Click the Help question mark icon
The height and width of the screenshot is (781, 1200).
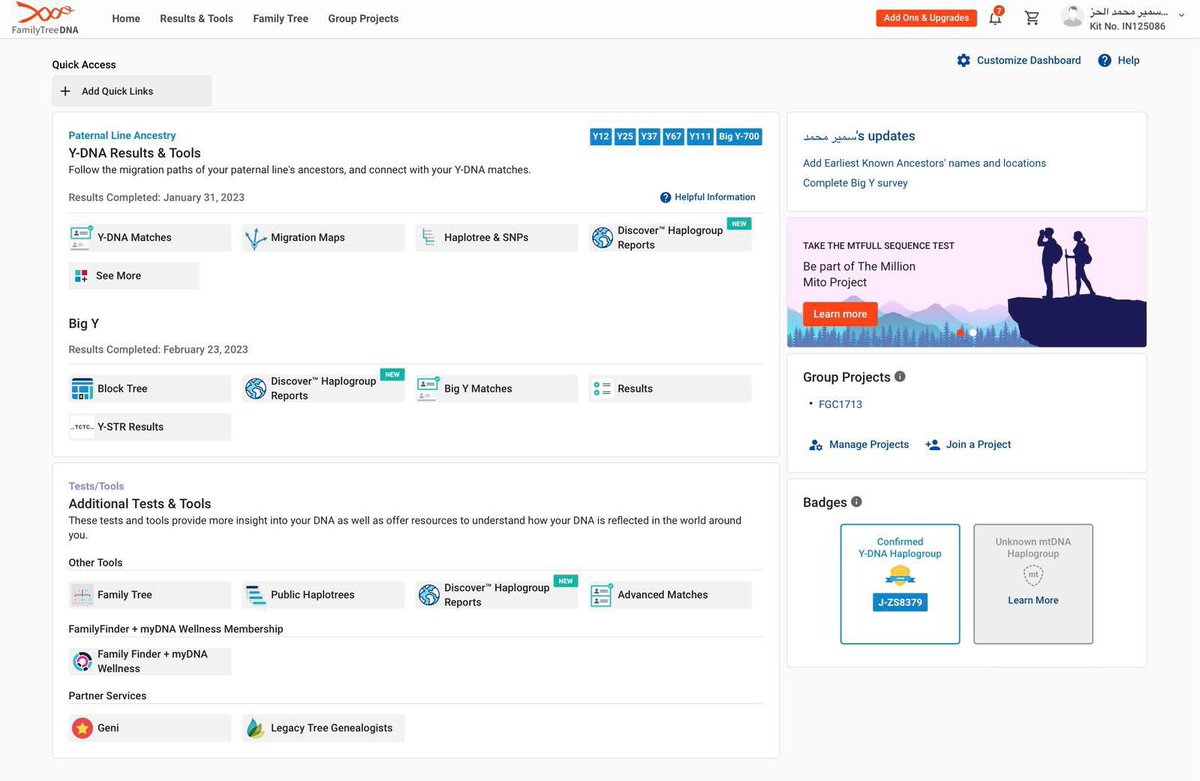pos(1104,60)
